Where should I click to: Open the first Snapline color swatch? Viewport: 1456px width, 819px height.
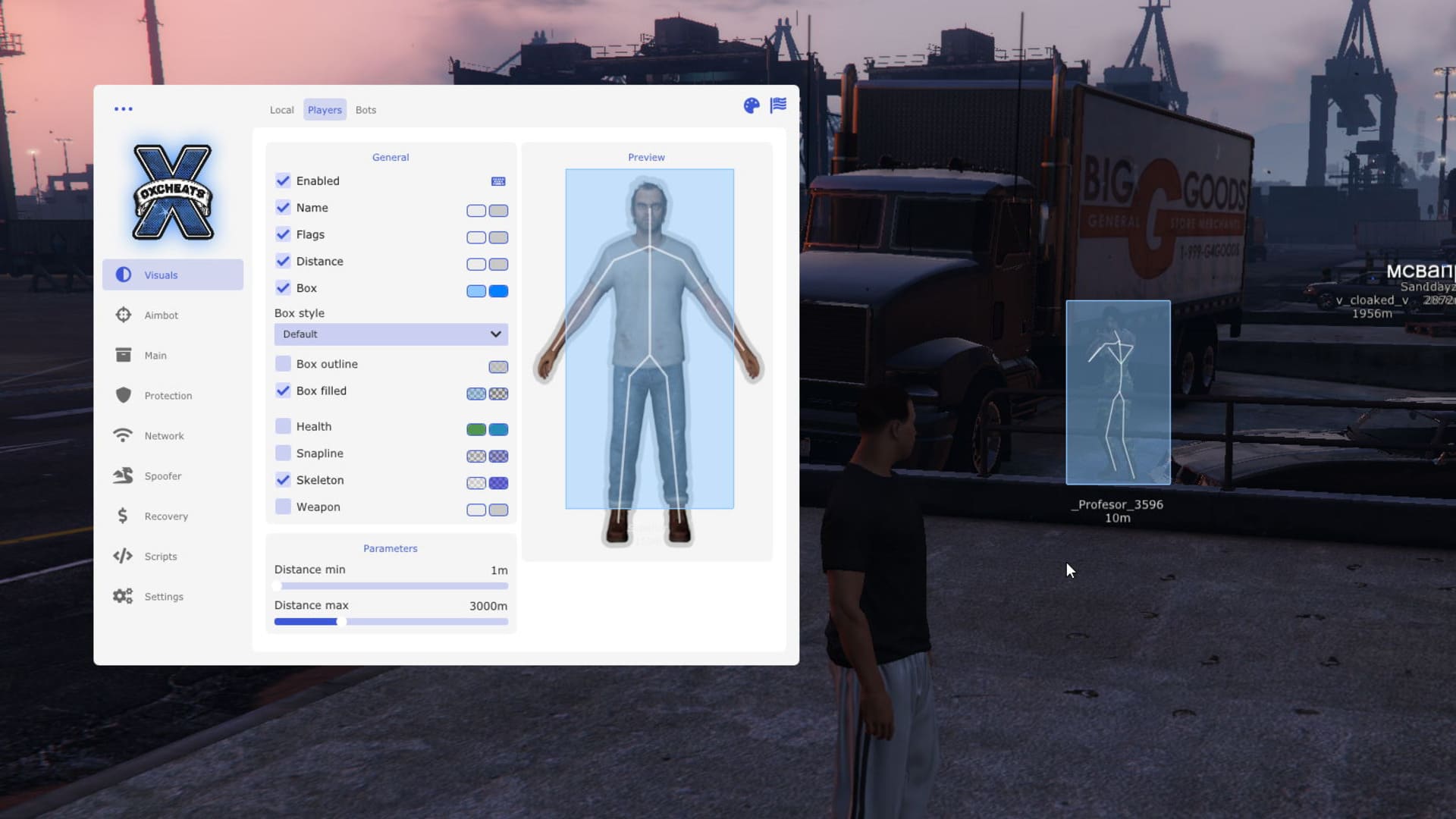coord(476,456)
